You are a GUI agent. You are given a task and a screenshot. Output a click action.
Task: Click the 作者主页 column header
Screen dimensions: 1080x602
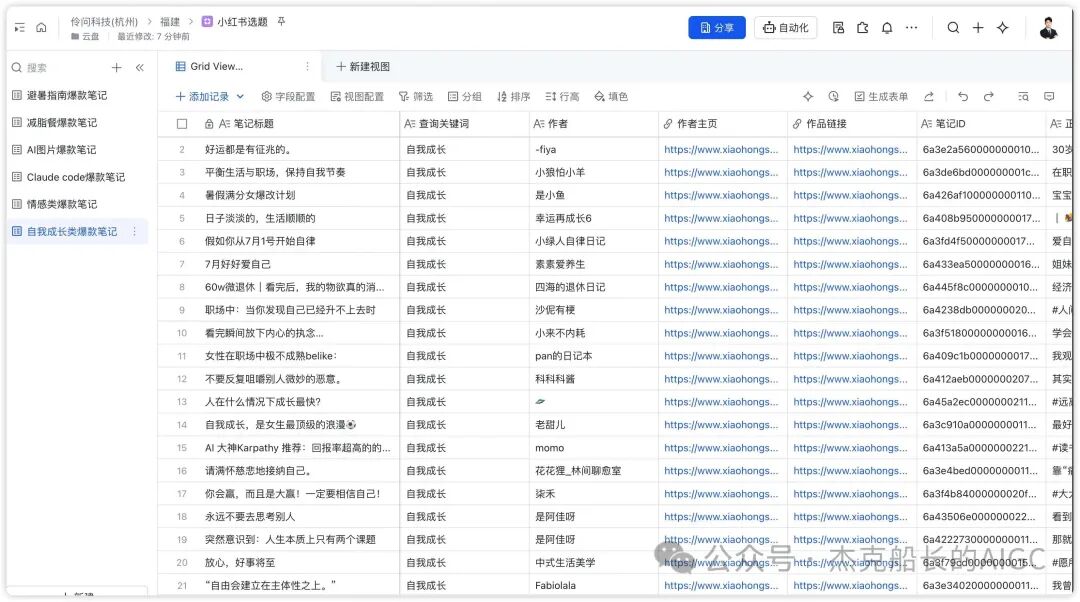(x=723, y=124)
